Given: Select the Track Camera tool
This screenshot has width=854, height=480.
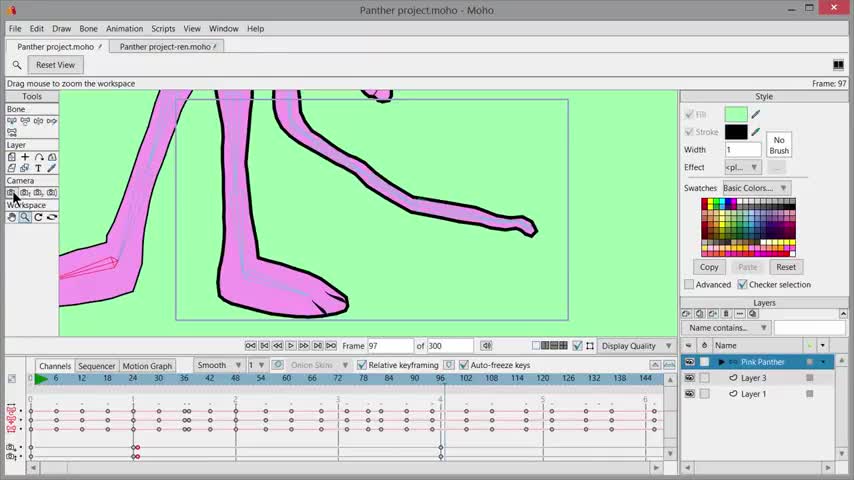Looking at the screenshot, I should pyautogui.click(x=11, y=192).
